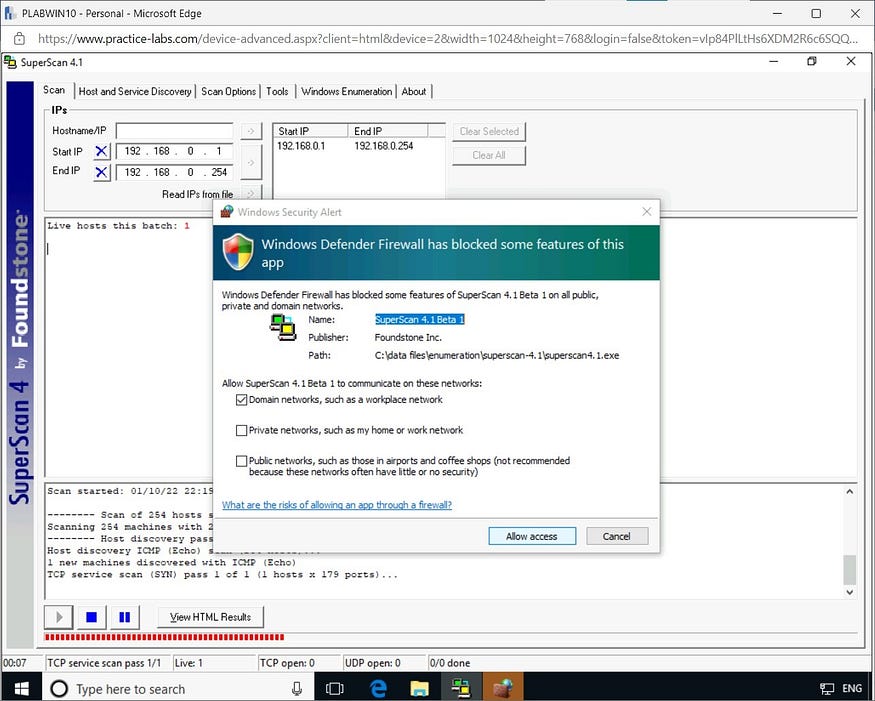This screenshot has width=875, height=701.
Task: Click the End IP address field
Action: click(175, 172)
